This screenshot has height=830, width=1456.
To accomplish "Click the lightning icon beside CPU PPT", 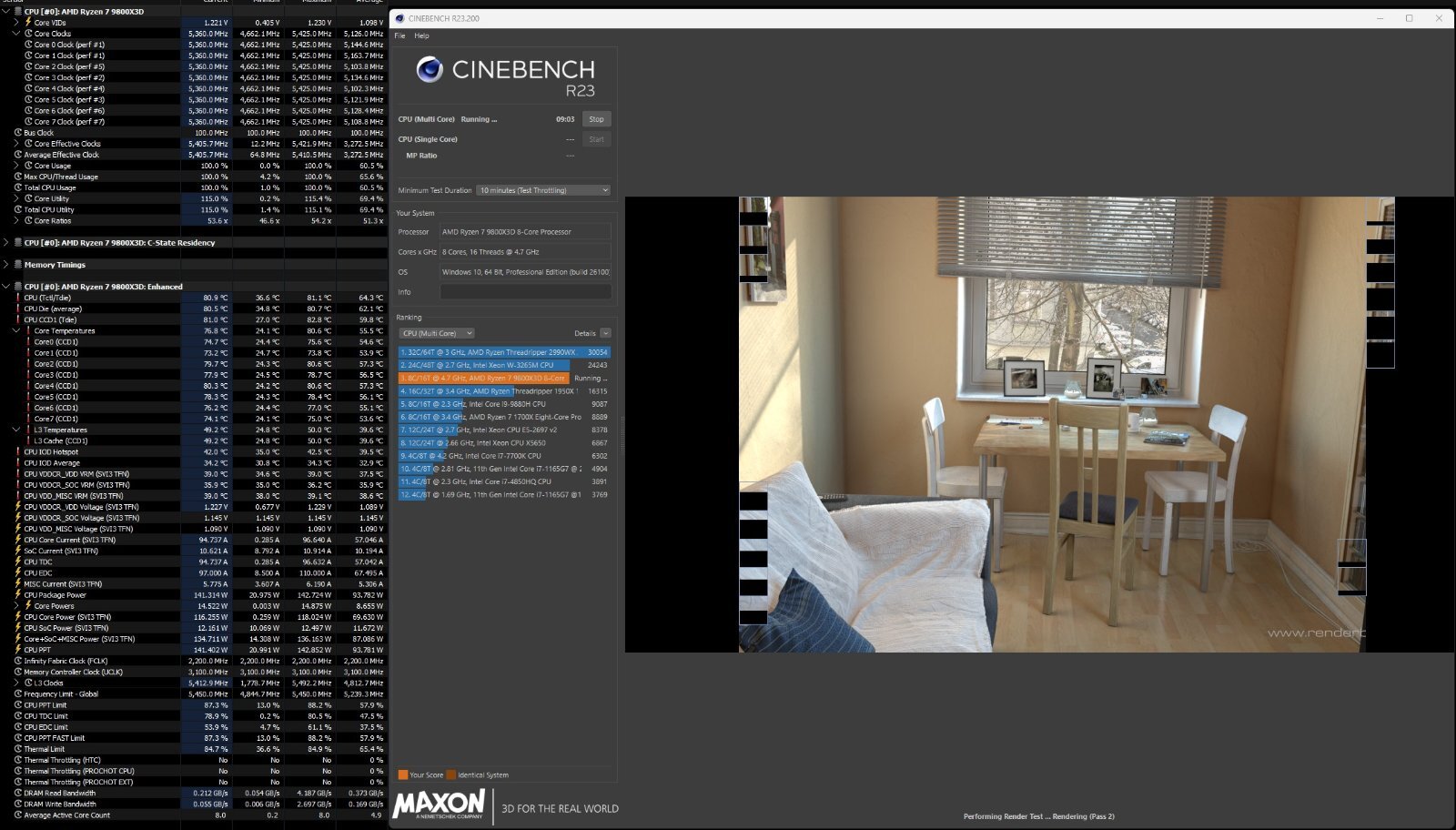I will pos(18,650).
